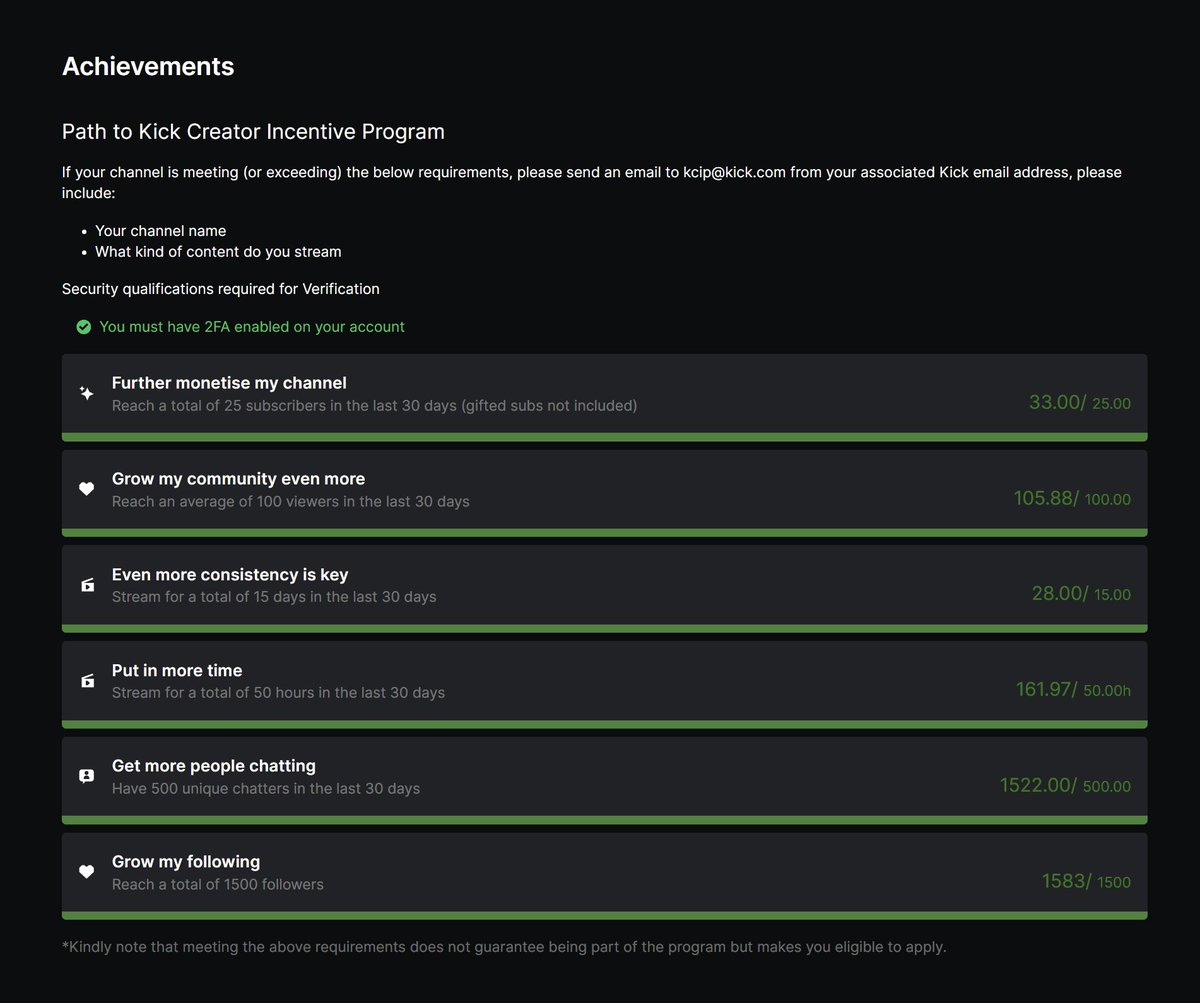Click the footnote about meeting requirements not guaranteeing entry
This screenshot has width=1200, height=1003.
504,947
